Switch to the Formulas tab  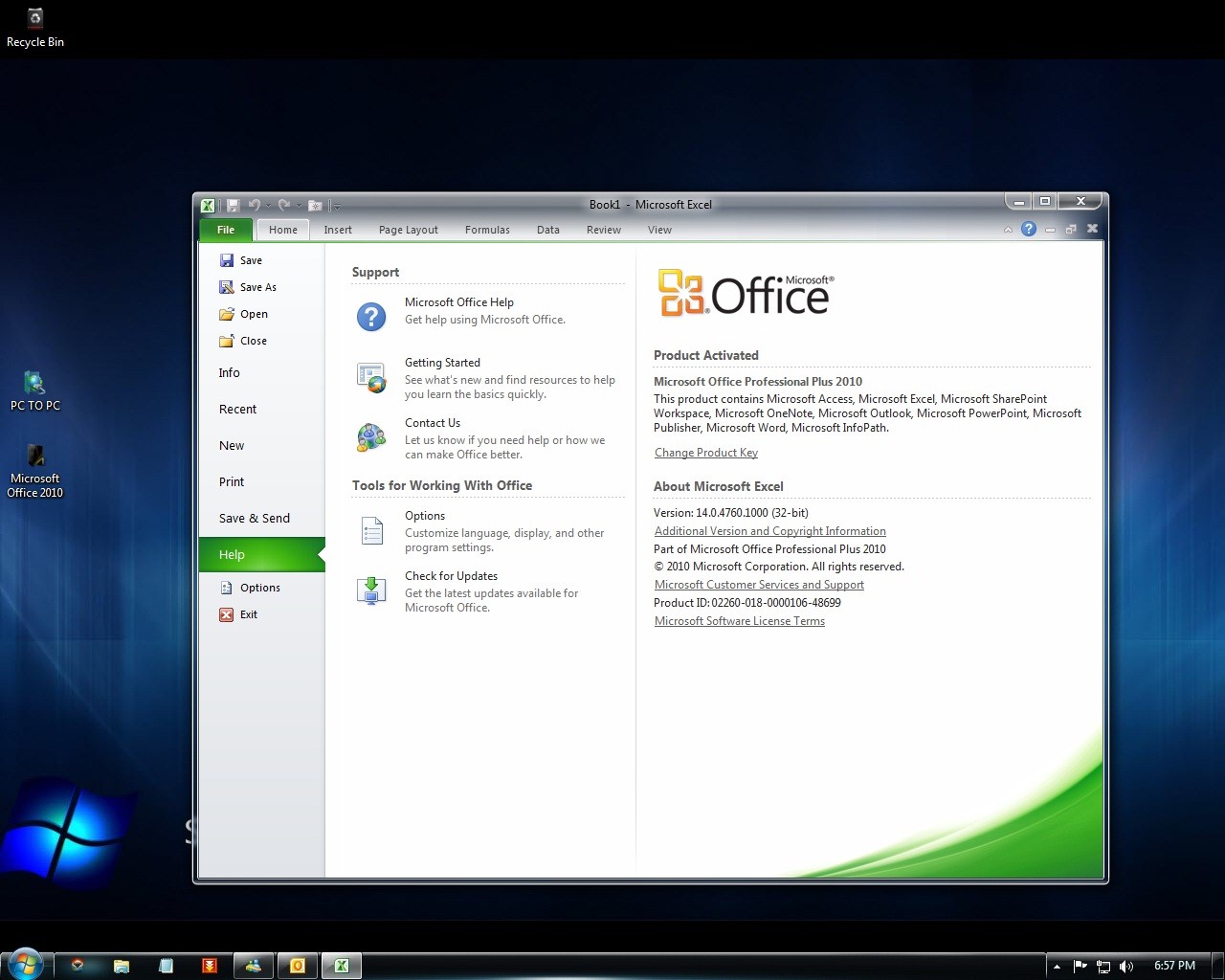tap(487, 230)
